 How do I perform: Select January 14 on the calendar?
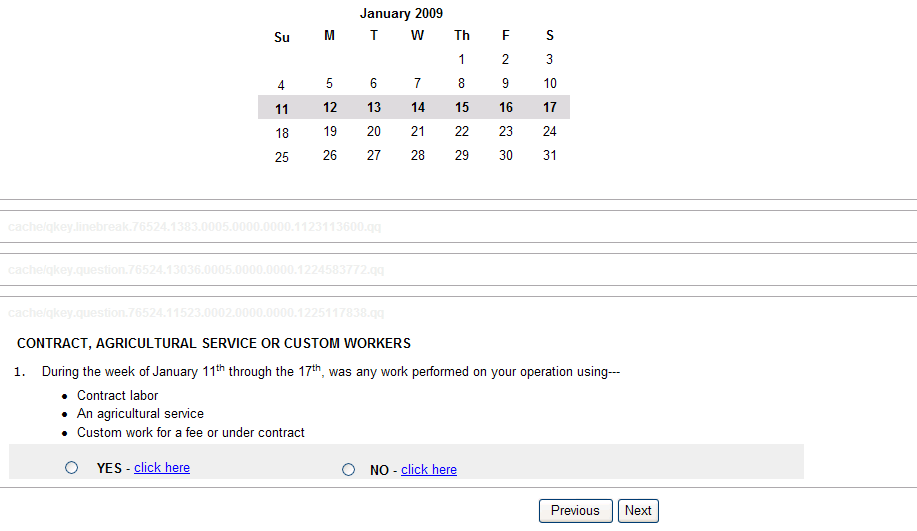[x=418, y=107]
